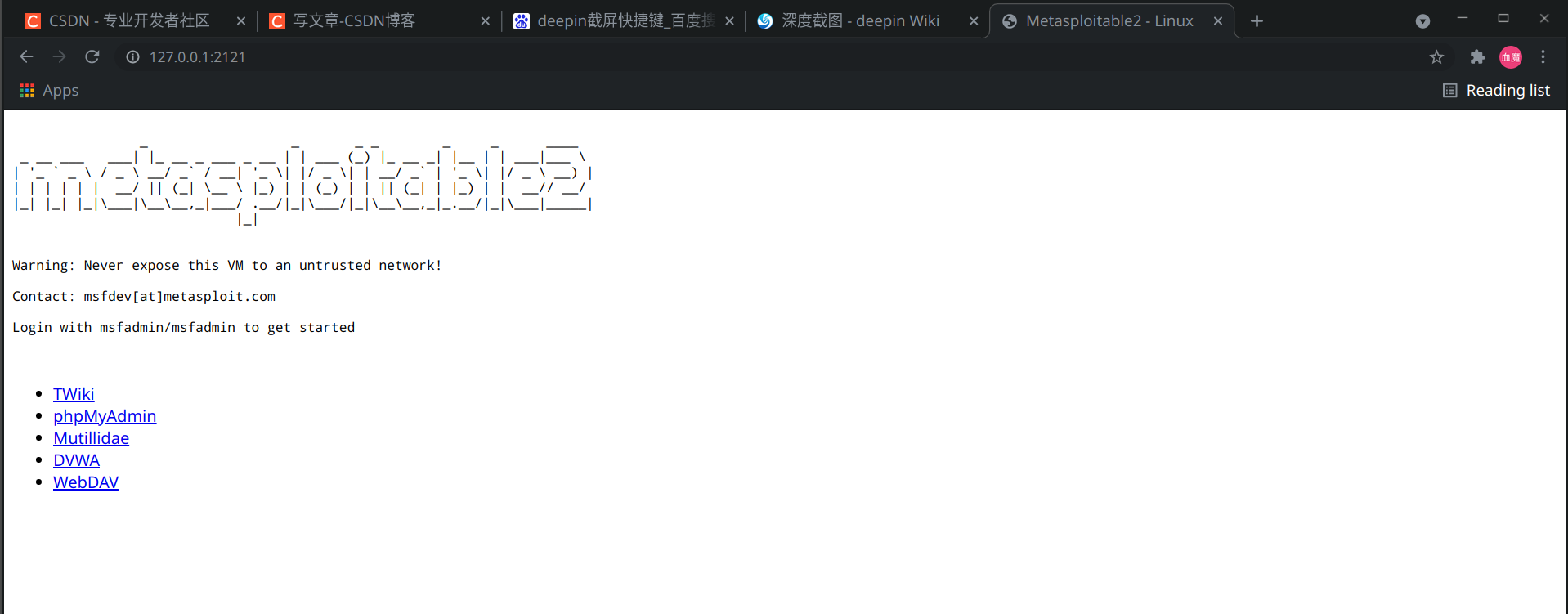The height and width of the screenshot is (614, 1568).
Task: Open the DVWA link
Action: pos(76,460)
